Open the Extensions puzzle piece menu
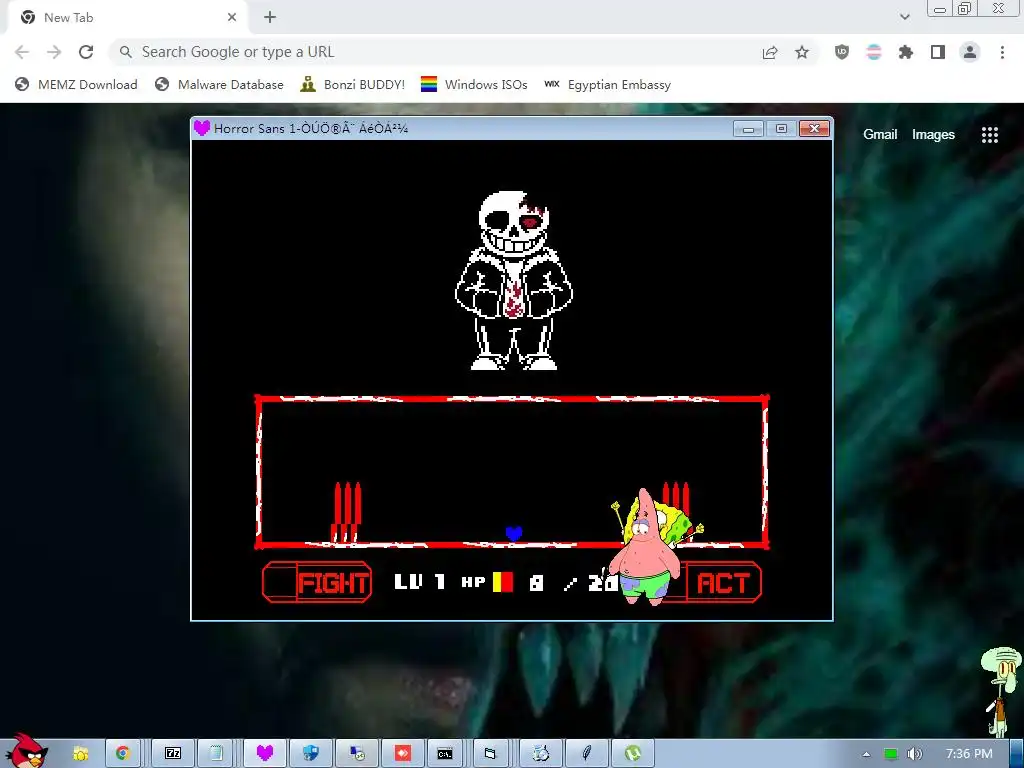The width and height of the screenshot is (1024, 768). (x=906, y=52)
